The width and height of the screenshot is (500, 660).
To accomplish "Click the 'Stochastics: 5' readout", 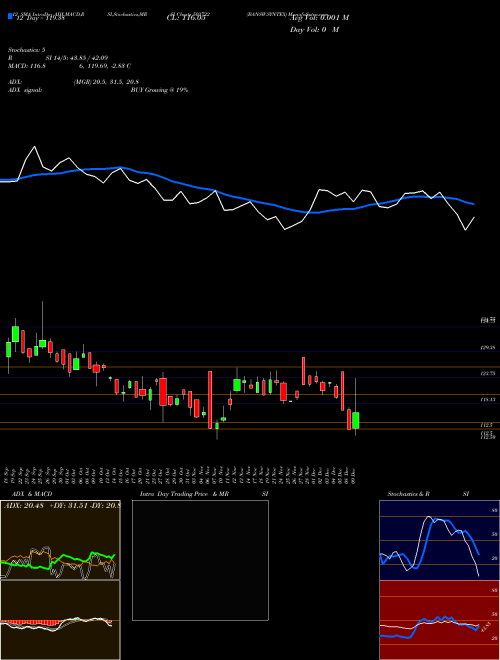I will [x=27, y=50].
